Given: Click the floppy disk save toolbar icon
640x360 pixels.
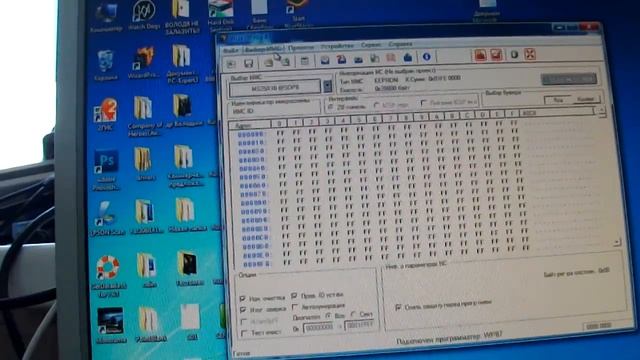Looking at the screenshot, I should (249, 63).
